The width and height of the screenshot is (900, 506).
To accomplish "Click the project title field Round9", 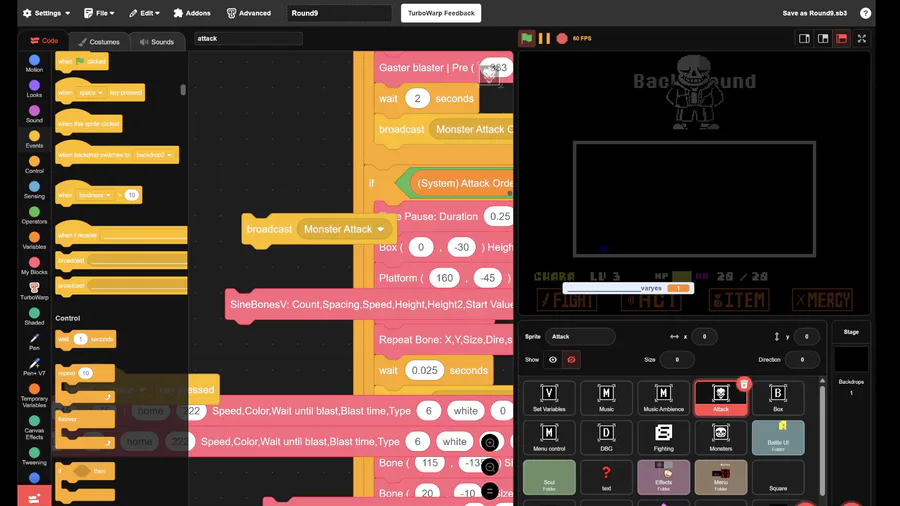I will pos(339,13).
